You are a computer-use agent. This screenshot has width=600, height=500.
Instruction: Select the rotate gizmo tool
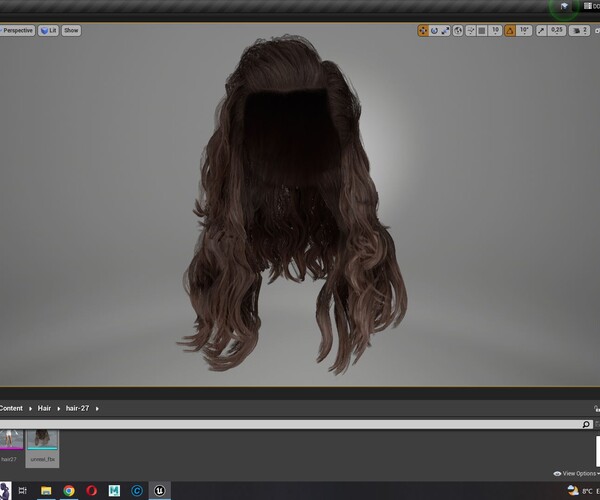(434, 31)
